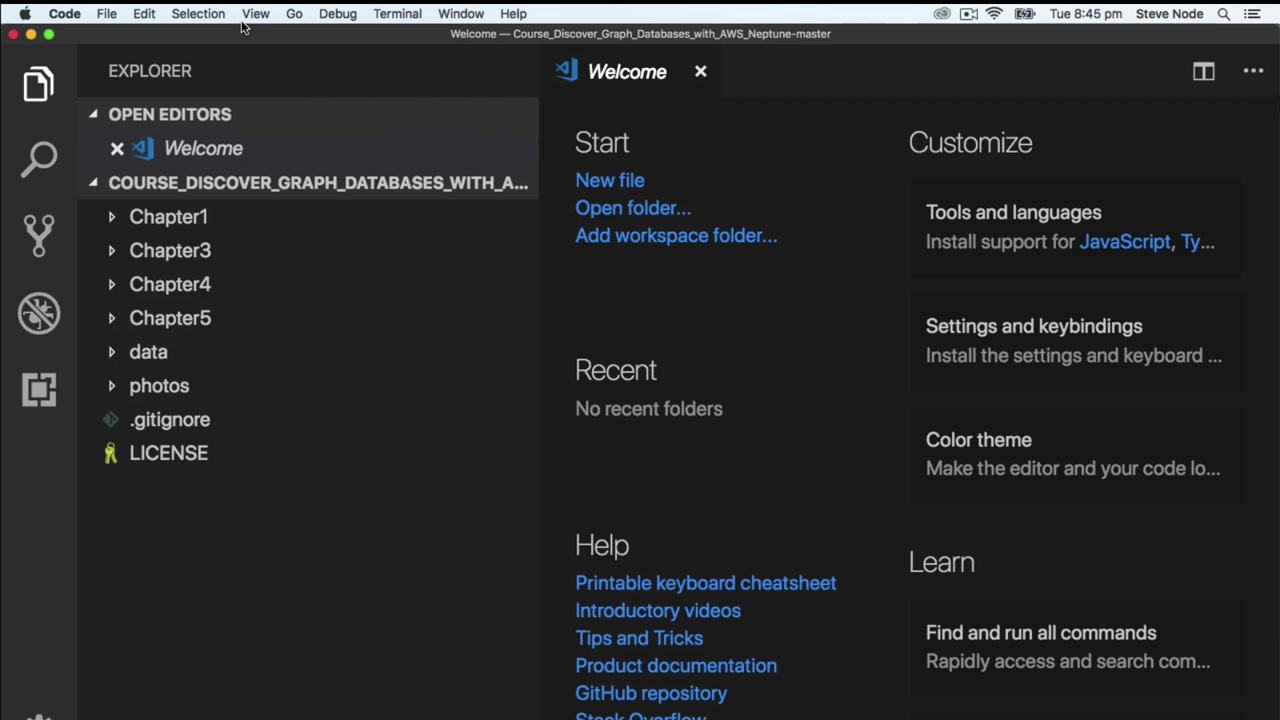Open the Notification Center list icon
The width and height of the screenshot is (1280, 720).
[1251, 14]
